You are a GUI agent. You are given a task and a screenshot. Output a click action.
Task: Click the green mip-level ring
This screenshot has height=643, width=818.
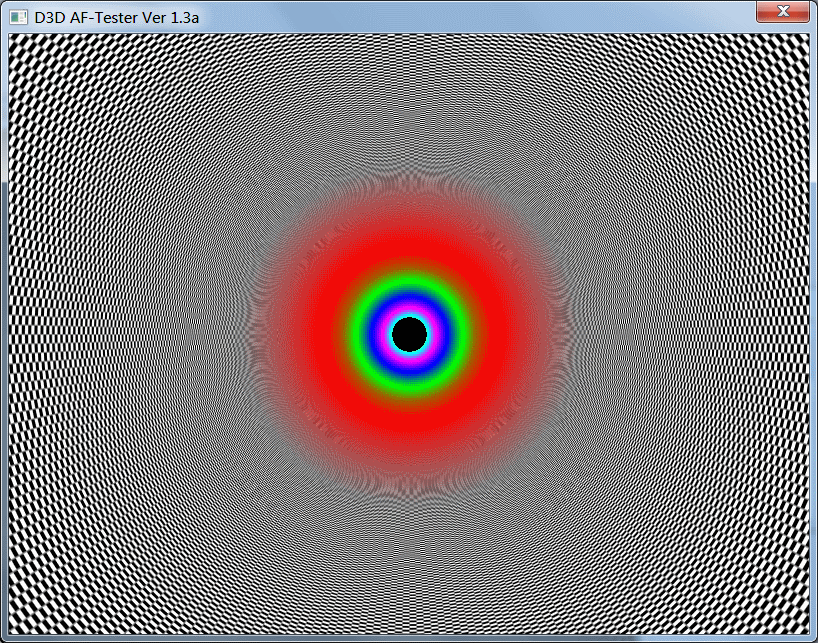point(409,288)
